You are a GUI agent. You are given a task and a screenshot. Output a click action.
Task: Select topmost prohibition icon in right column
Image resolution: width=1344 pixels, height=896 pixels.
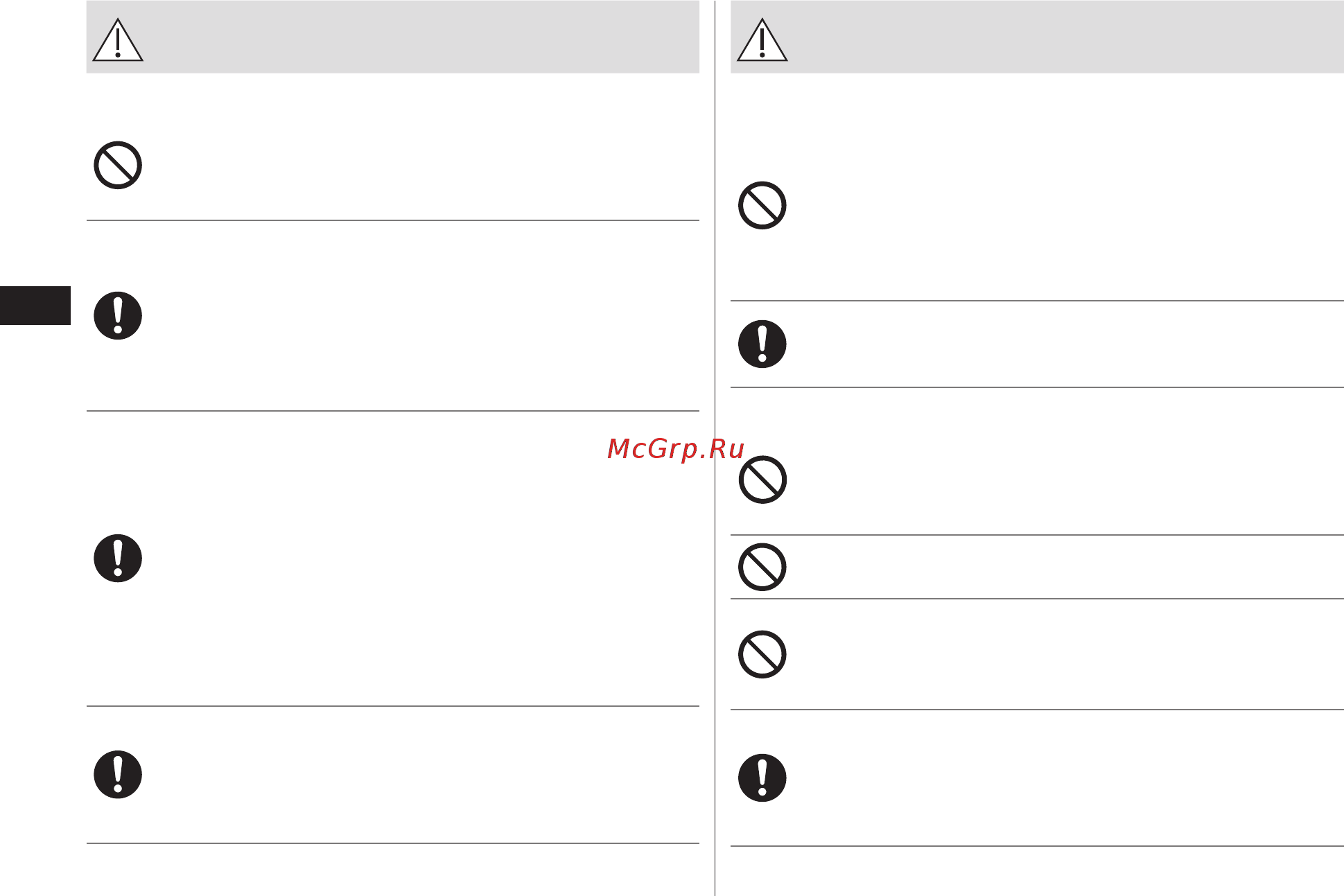pyautogui.click(x=762, y=205)
